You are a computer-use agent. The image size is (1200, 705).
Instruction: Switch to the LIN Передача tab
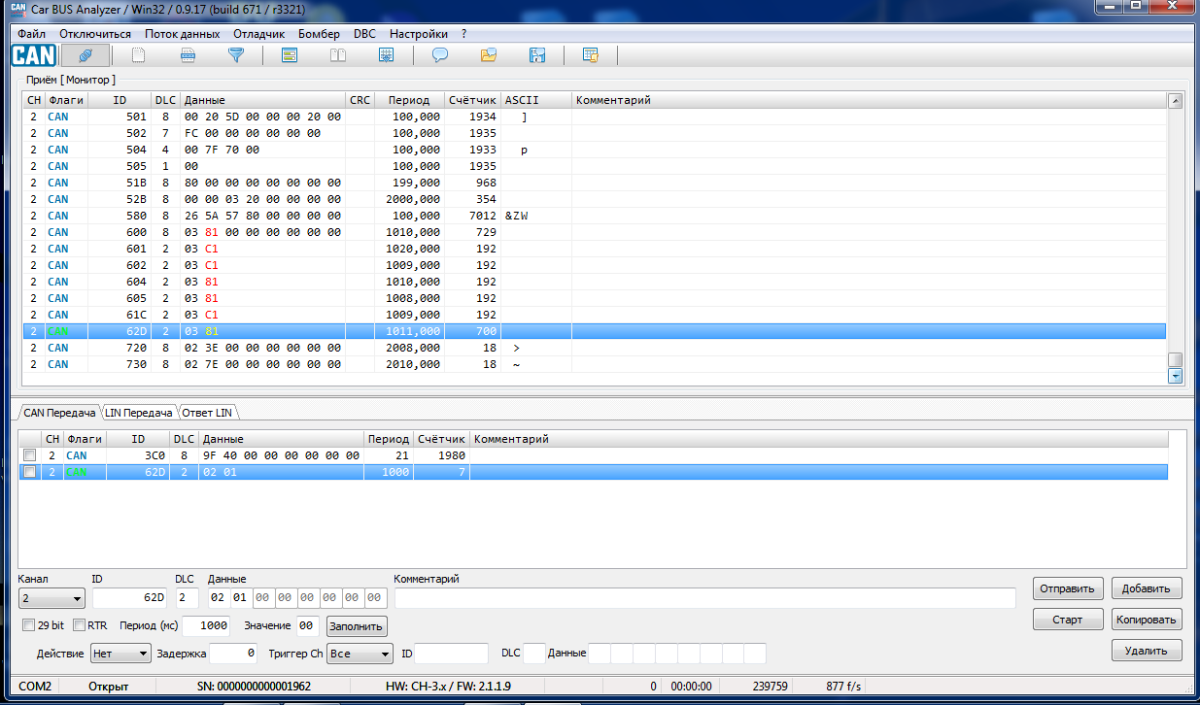pos(139,412)
